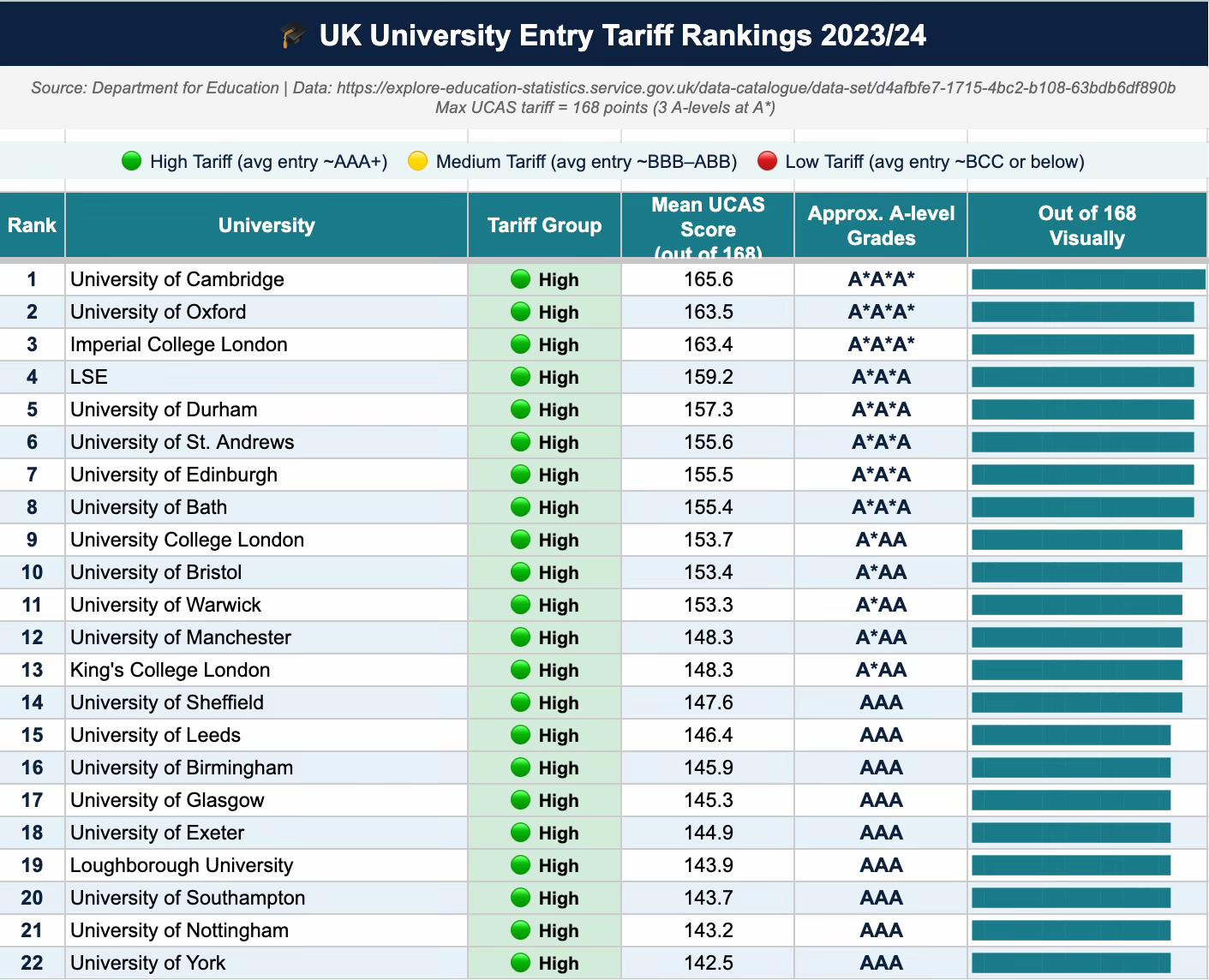Select the green dot in the Bristol row
Viewport: 1209px width, 980px height.
[520, 572]
